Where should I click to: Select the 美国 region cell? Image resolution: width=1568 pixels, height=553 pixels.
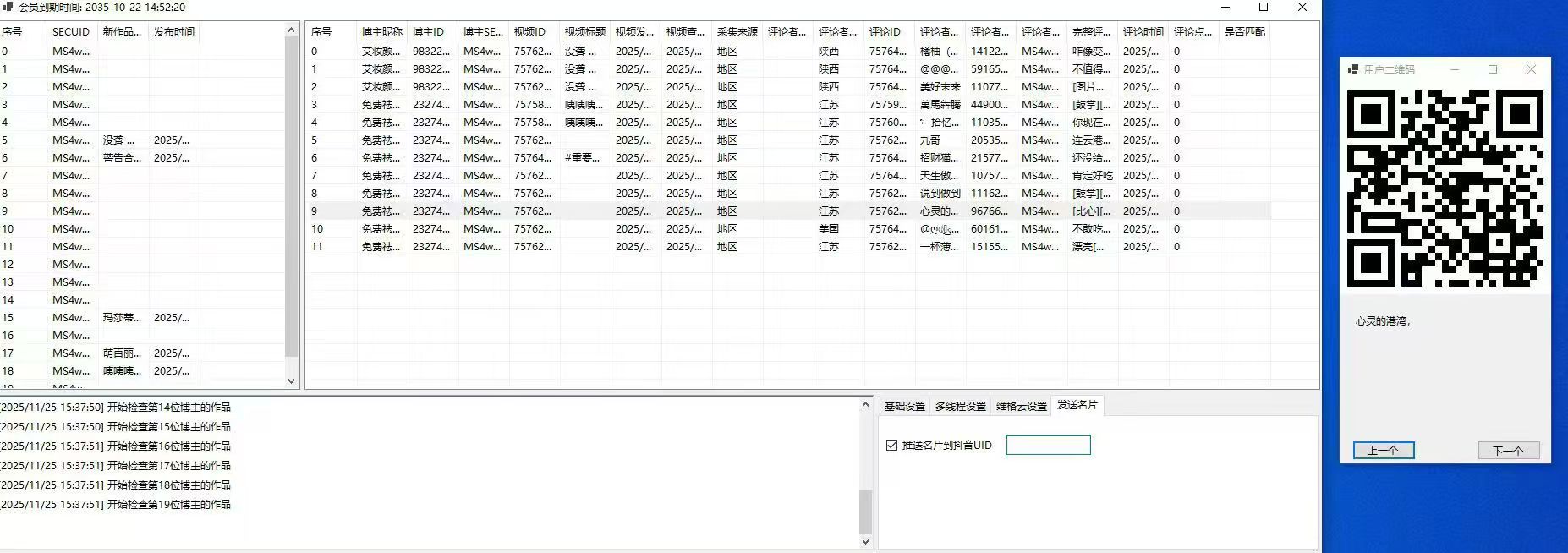coord(839,229)
